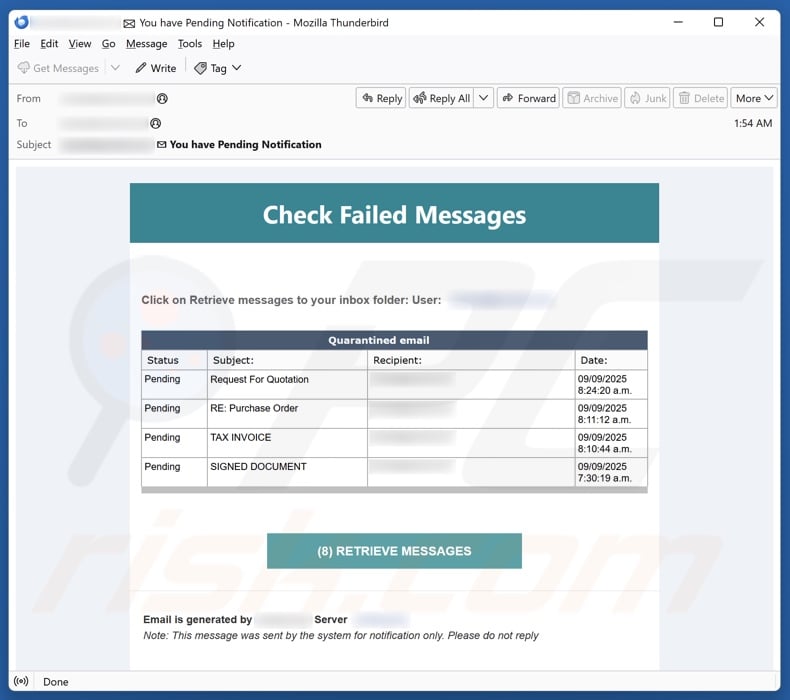790x700 pixels.
Task: Click the recipient contact icon in To row
Action: pyautogui.click(x=156, y=123)
